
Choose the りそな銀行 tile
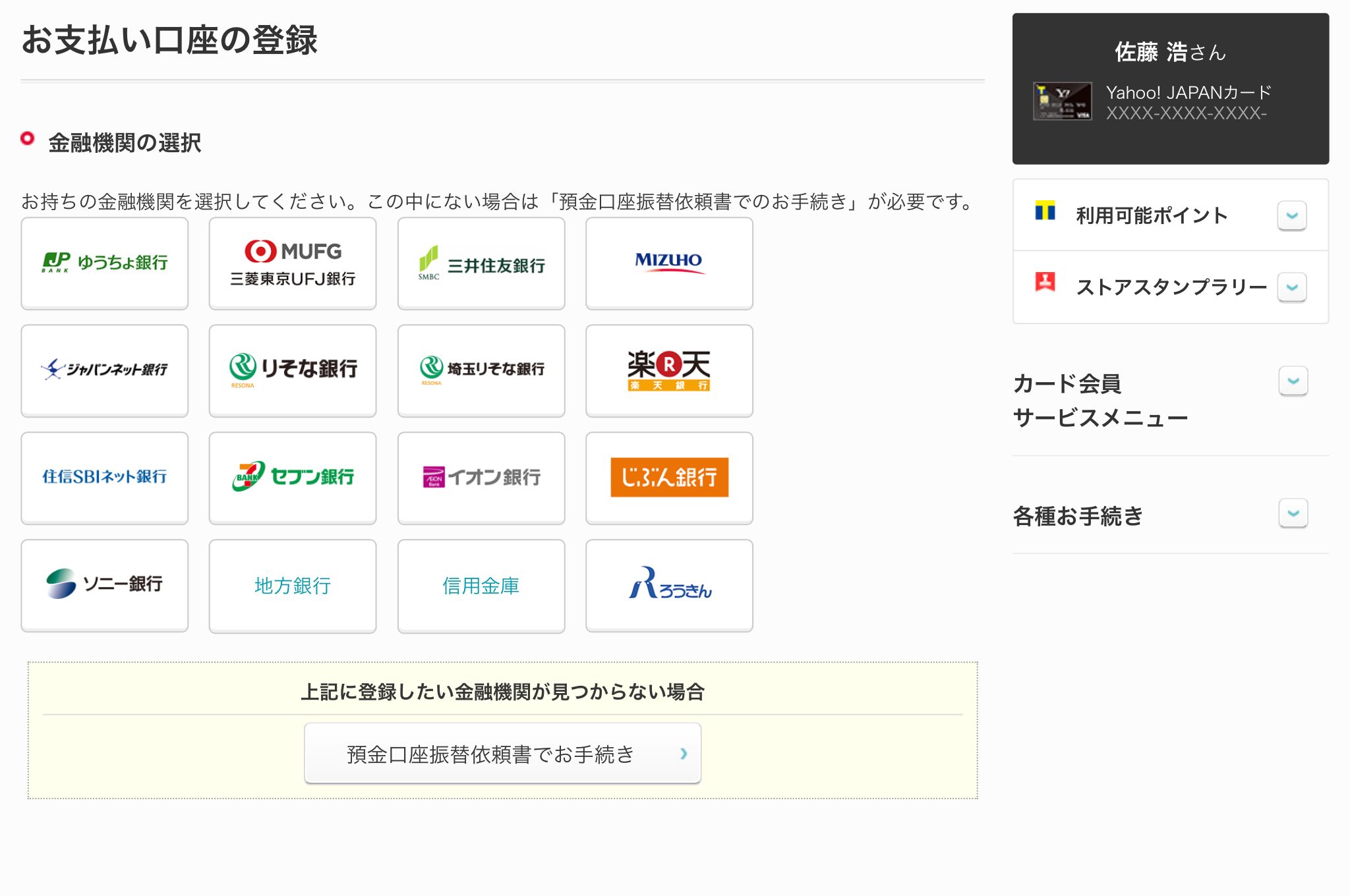293,371
